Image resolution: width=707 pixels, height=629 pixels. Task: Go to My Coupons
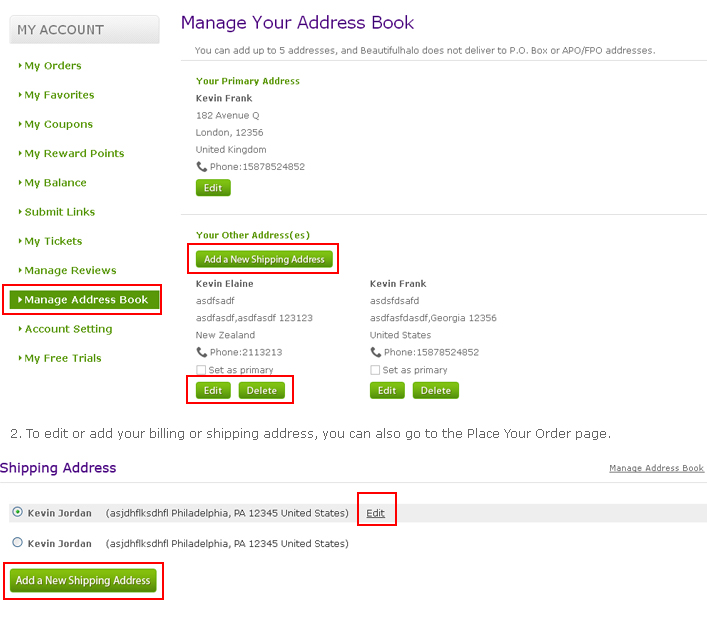(x=58, y=124)
